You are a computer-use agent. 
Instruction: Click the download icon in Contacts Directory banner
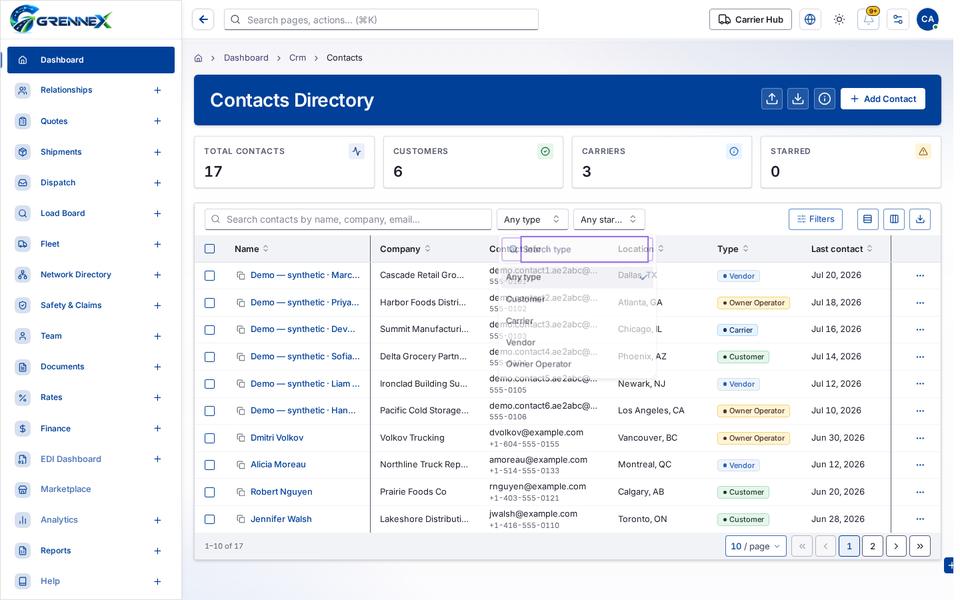click(798, 99)
